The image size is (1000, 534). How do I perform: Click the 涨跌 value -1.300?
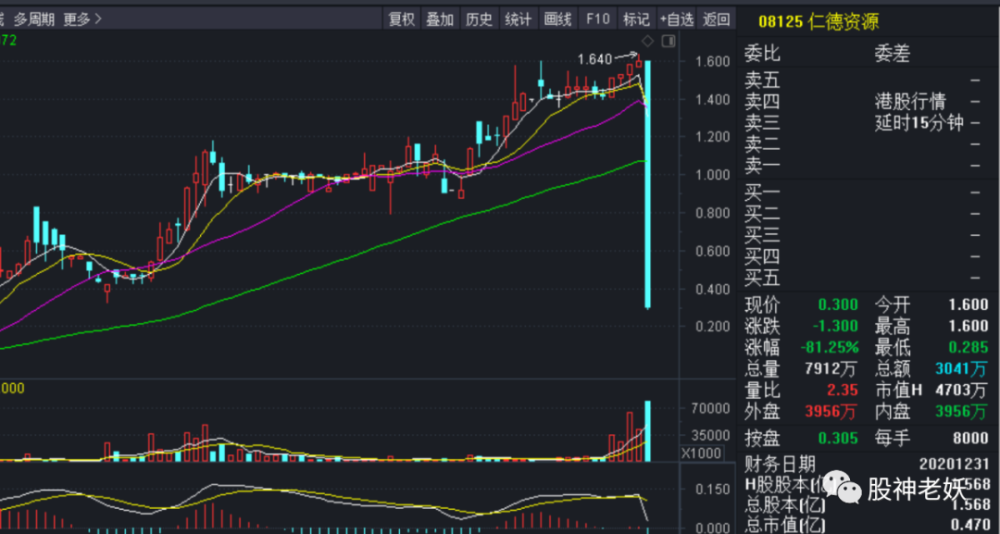point(835,326)
